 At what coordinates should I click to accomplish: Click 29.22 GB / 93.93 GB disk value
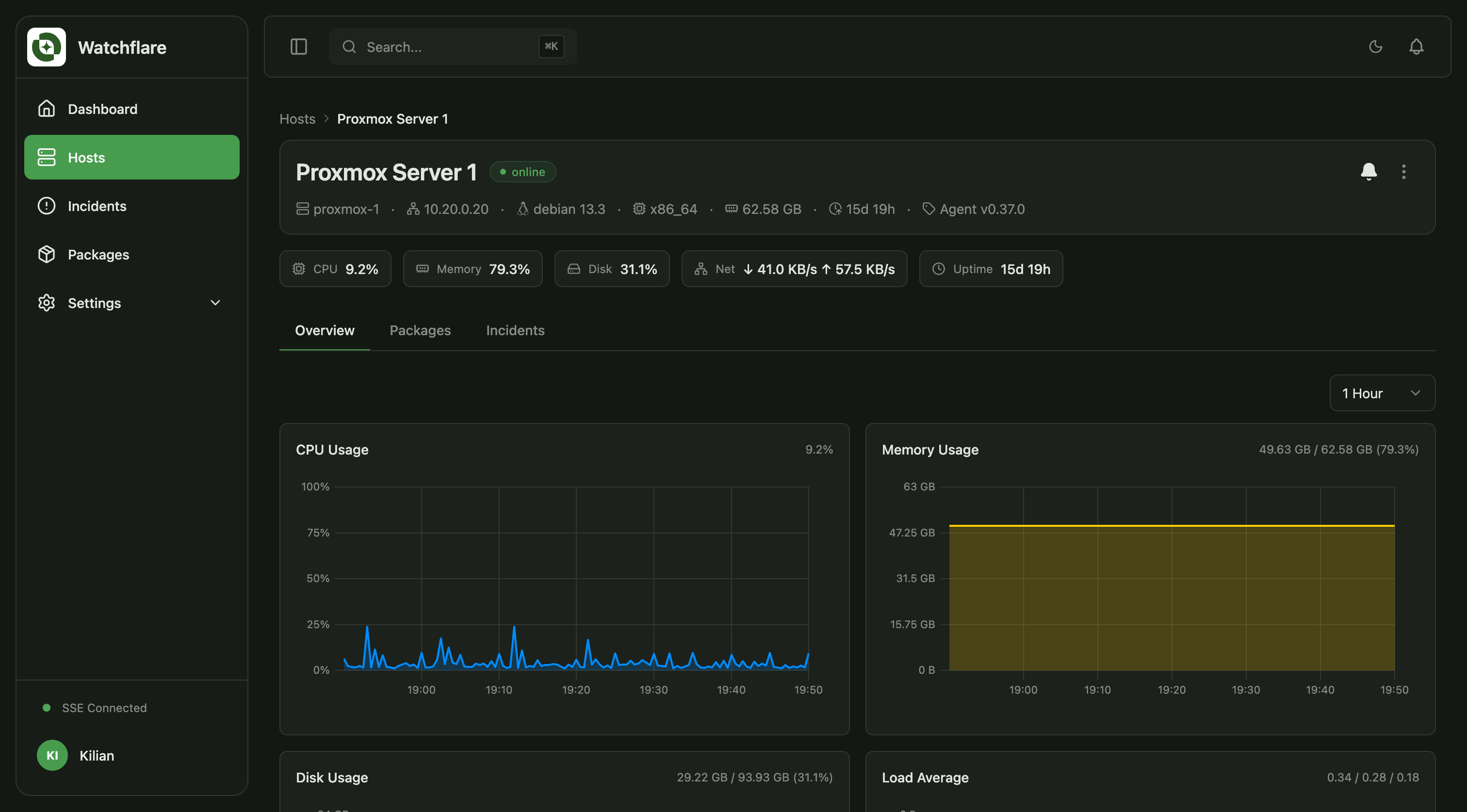click(754, 777)
